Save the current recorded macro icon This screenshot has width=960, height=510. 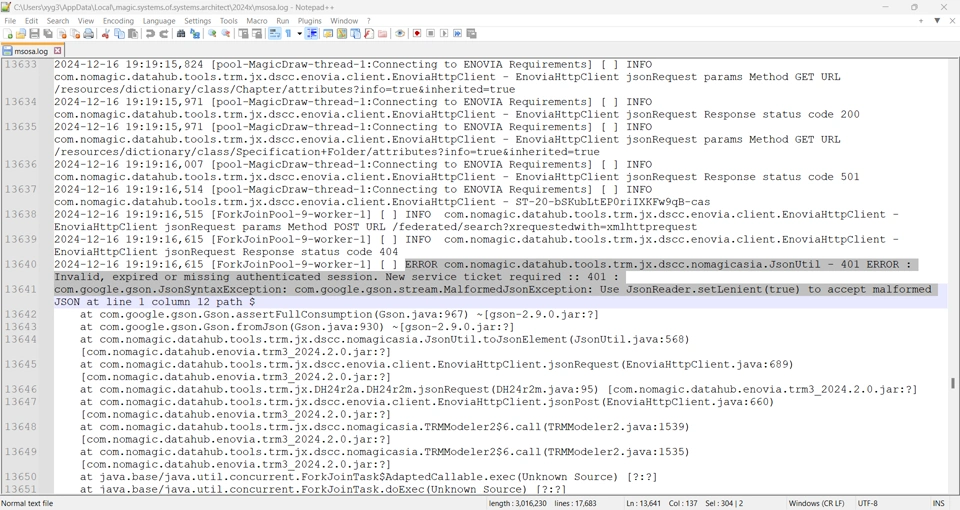tap(471, 34)
